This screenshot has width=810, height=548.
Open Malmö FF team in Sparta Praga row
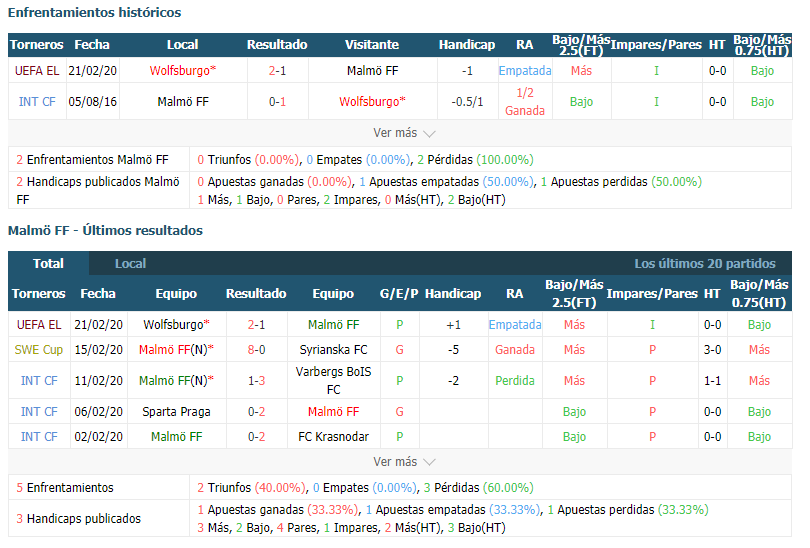tap(333, 412)
